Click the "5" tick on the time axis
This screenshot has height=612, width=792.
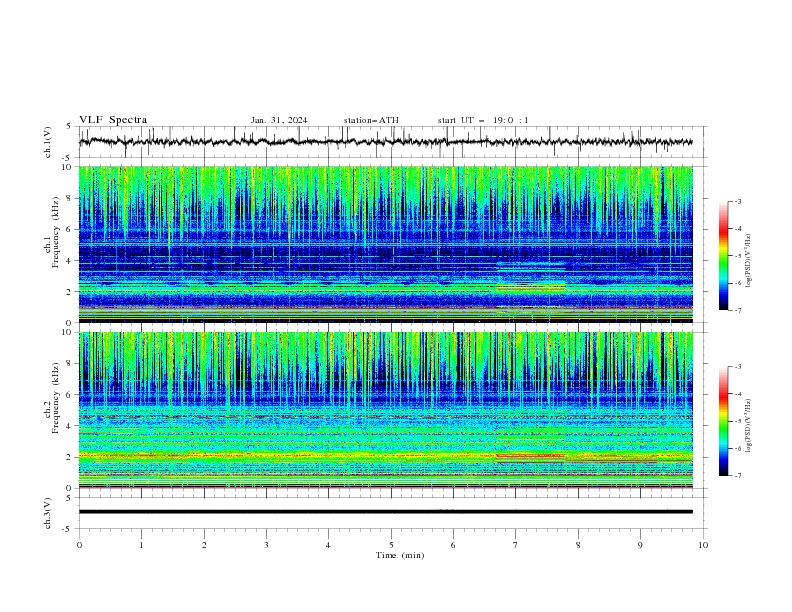pyautogui.click(x=391, y=545)
